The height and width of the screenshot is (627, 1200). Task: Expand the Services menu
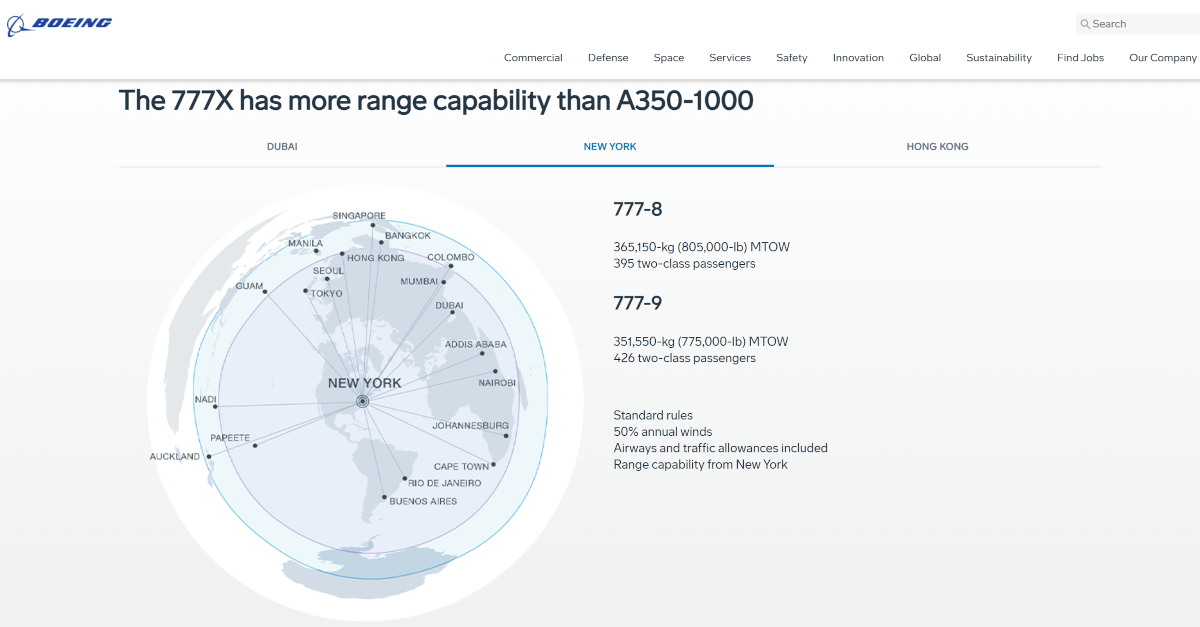pyautogui.click(x=730, y=58)
